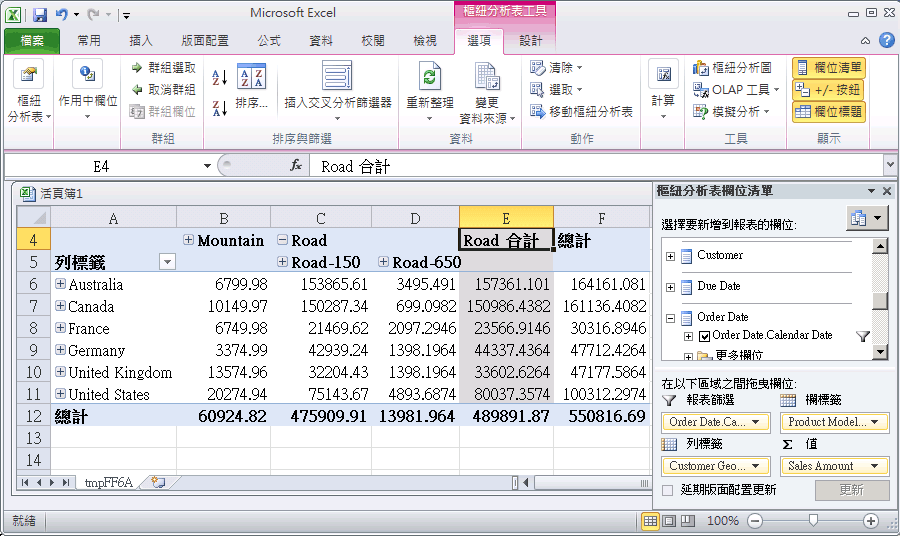Expand the Australia row group

[61, 285]
